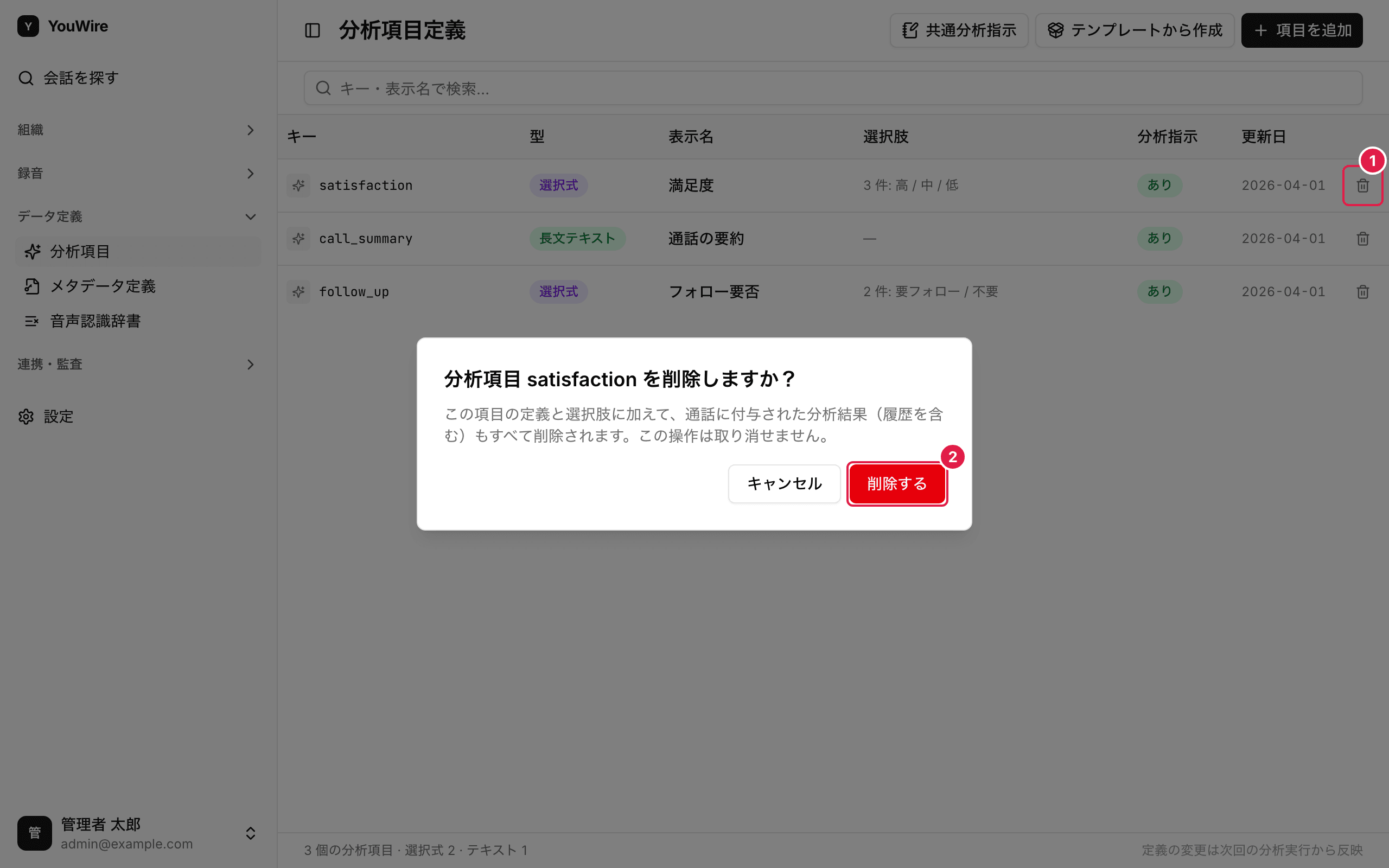Viewport: 1389px width, 868px height.
Task: Click the 2026-04-01 date in call_summary row
Action: click(x=1283, y=238)
